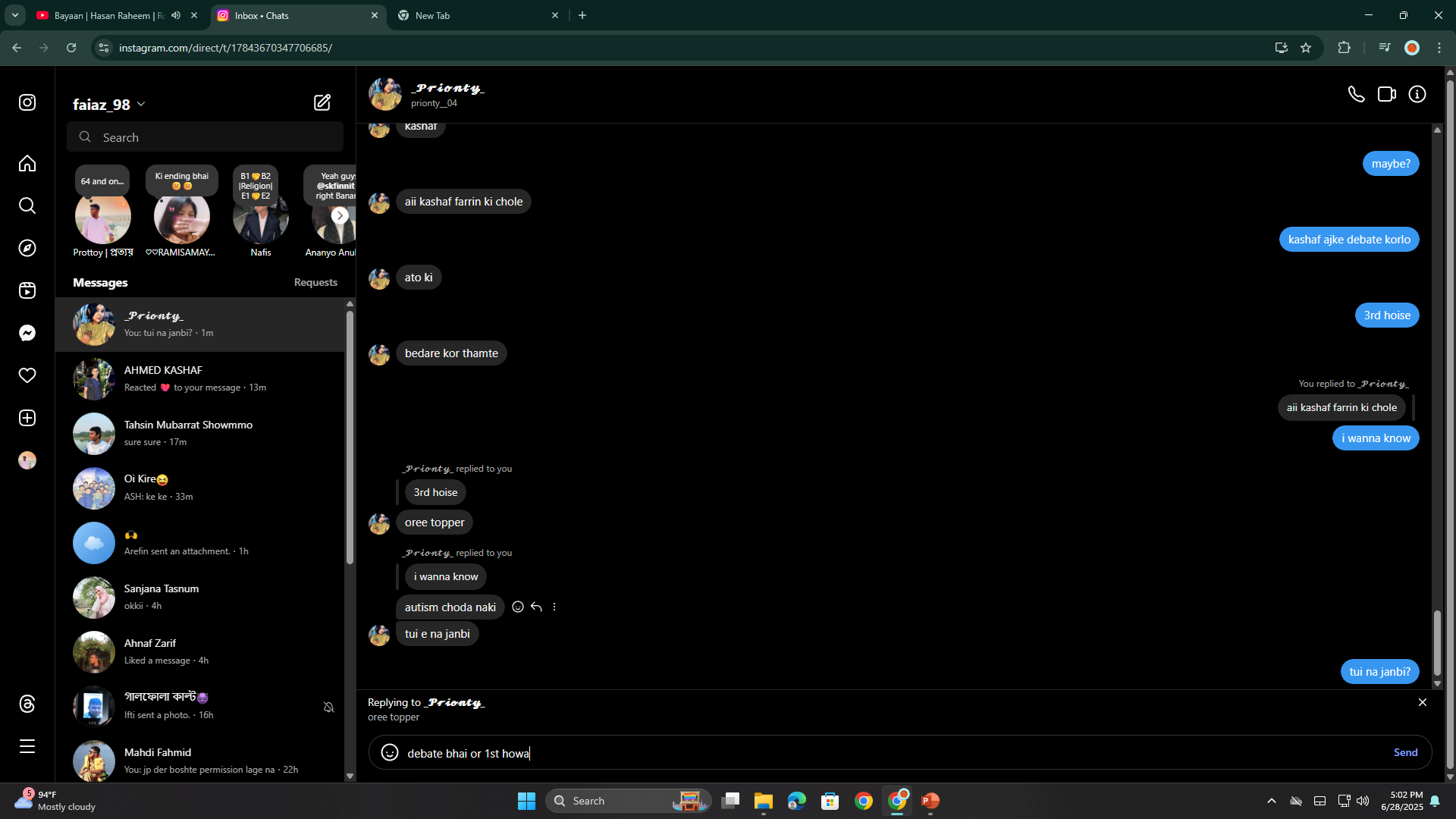Open File Explorer from taskbar
Image resolution: width=1456 pixels, height=819 pixels.
763,801
